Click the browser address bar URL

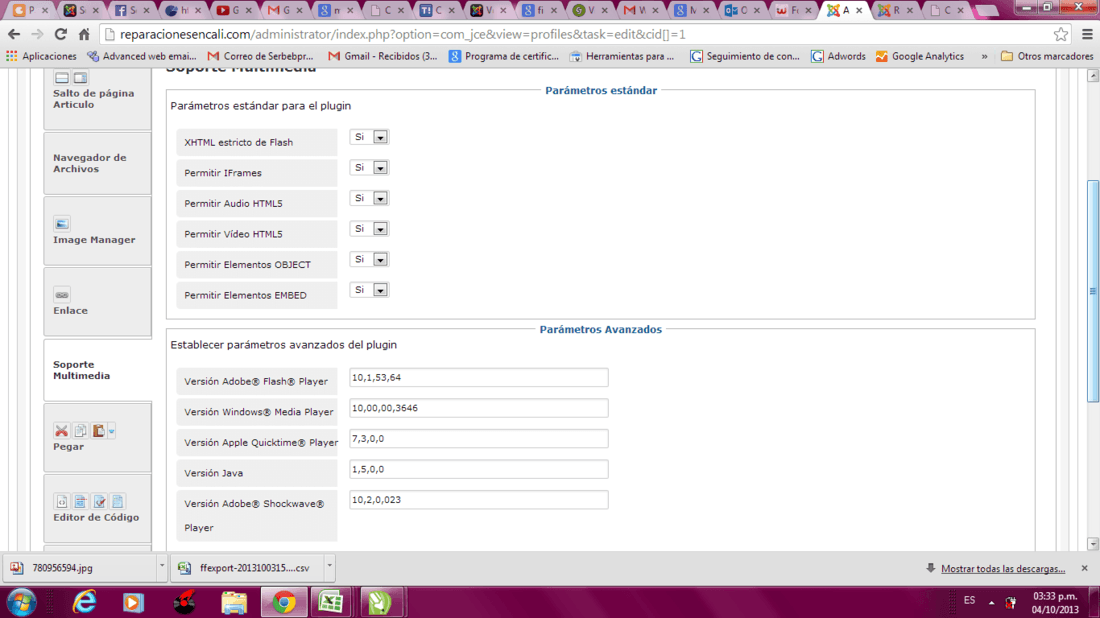(403, 34)
